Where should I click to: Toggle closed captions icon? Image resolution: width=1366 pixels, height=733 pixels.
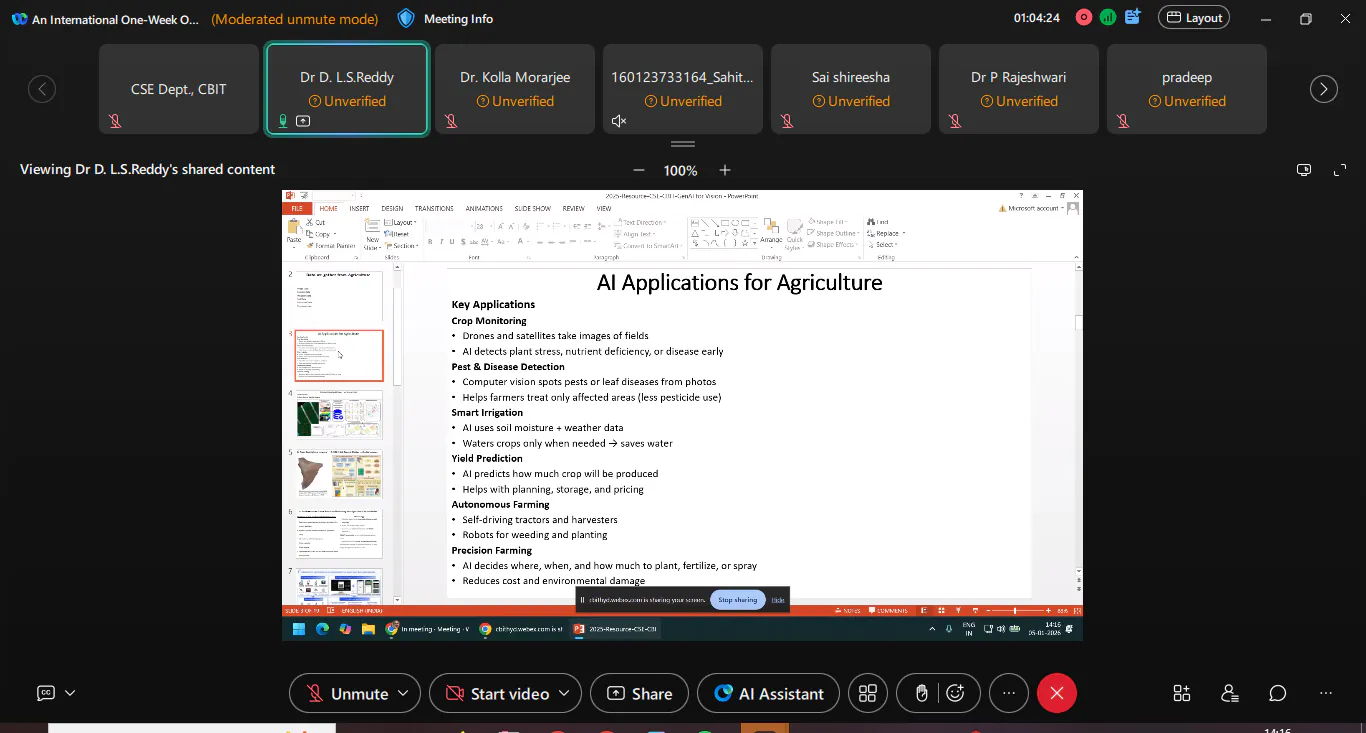point(46,693)
